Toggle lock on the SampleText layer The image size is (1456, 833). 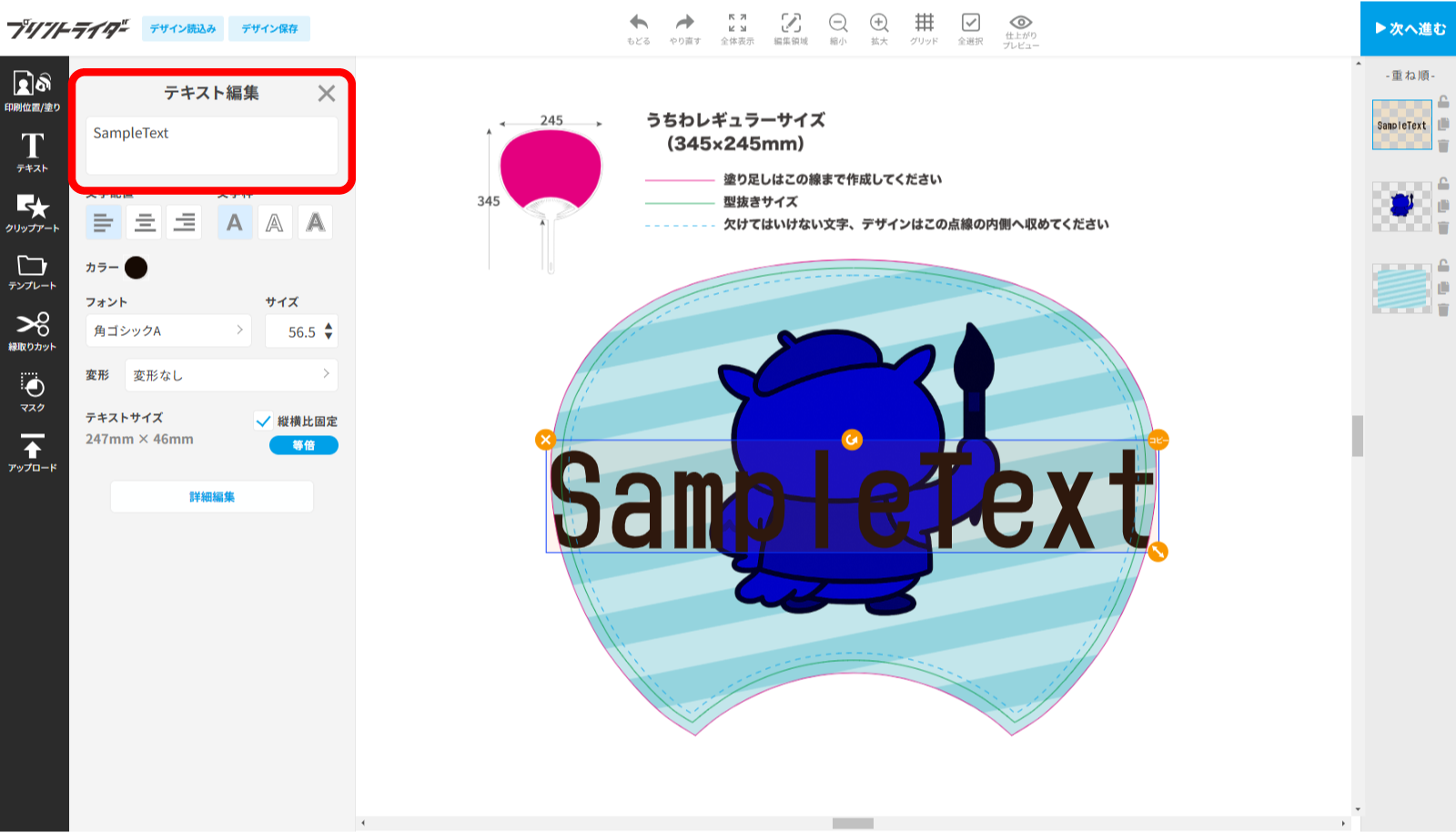(1443, 102)
